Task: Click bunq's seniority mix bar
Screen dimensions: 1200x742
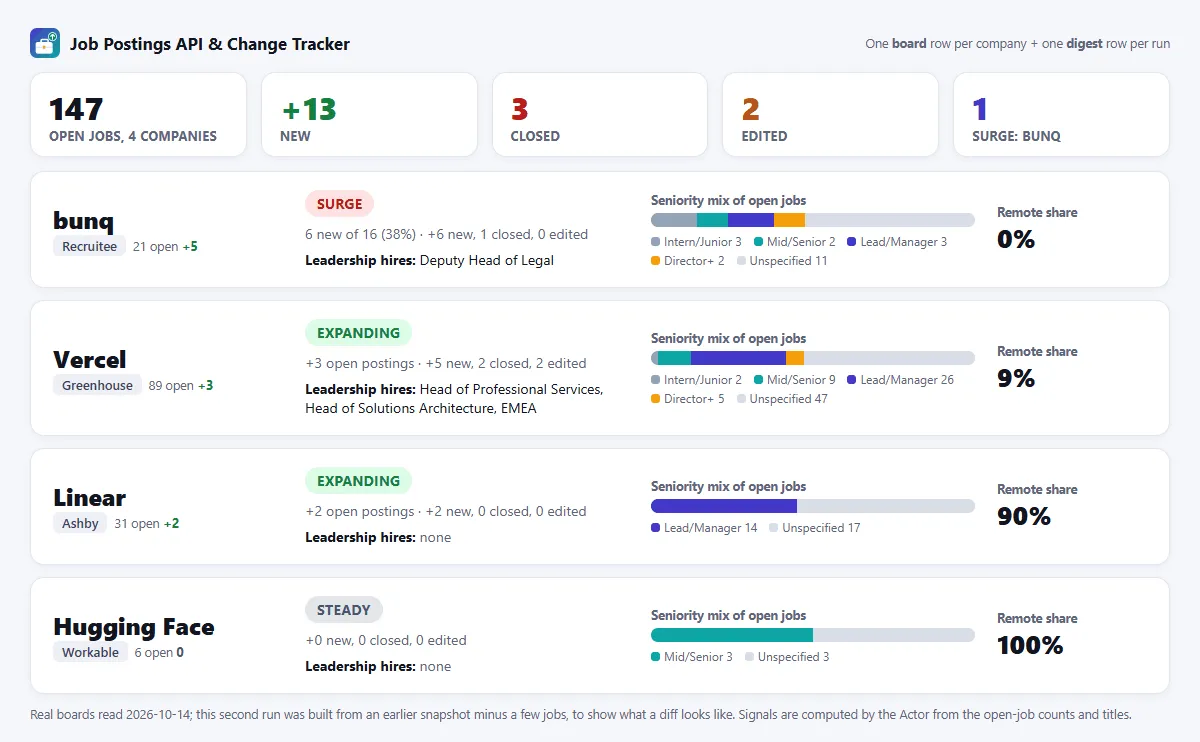Action: pos(813,220)
